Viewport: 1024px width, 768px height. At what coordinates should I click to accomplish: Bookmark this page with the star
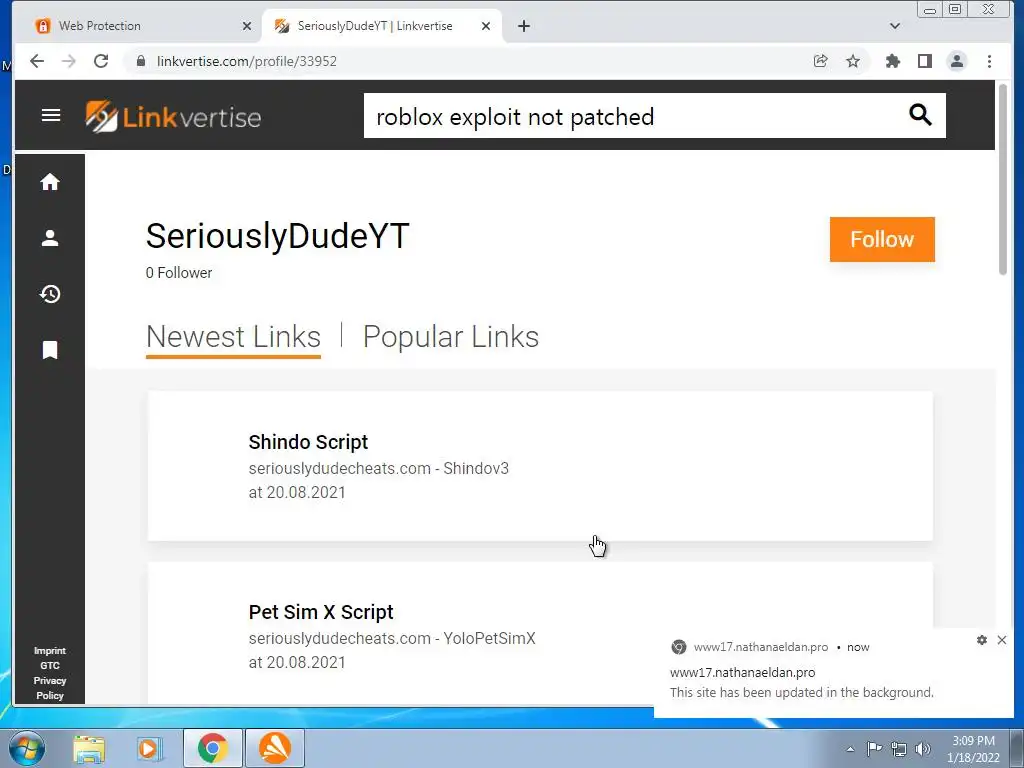(x=853, y=61)
